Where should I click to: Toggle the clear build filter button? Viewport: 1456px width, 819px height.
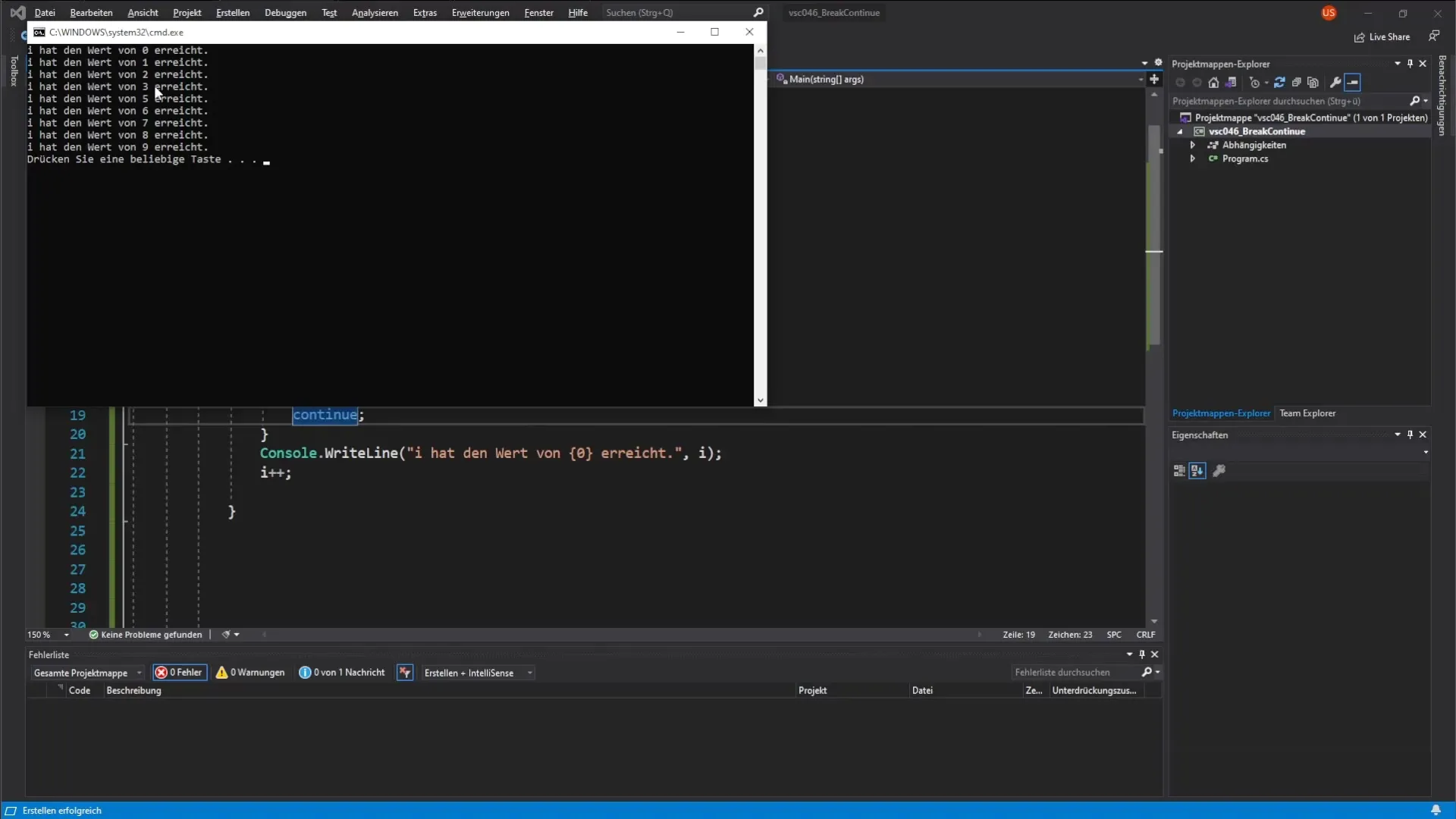click(x=405, y=673)
